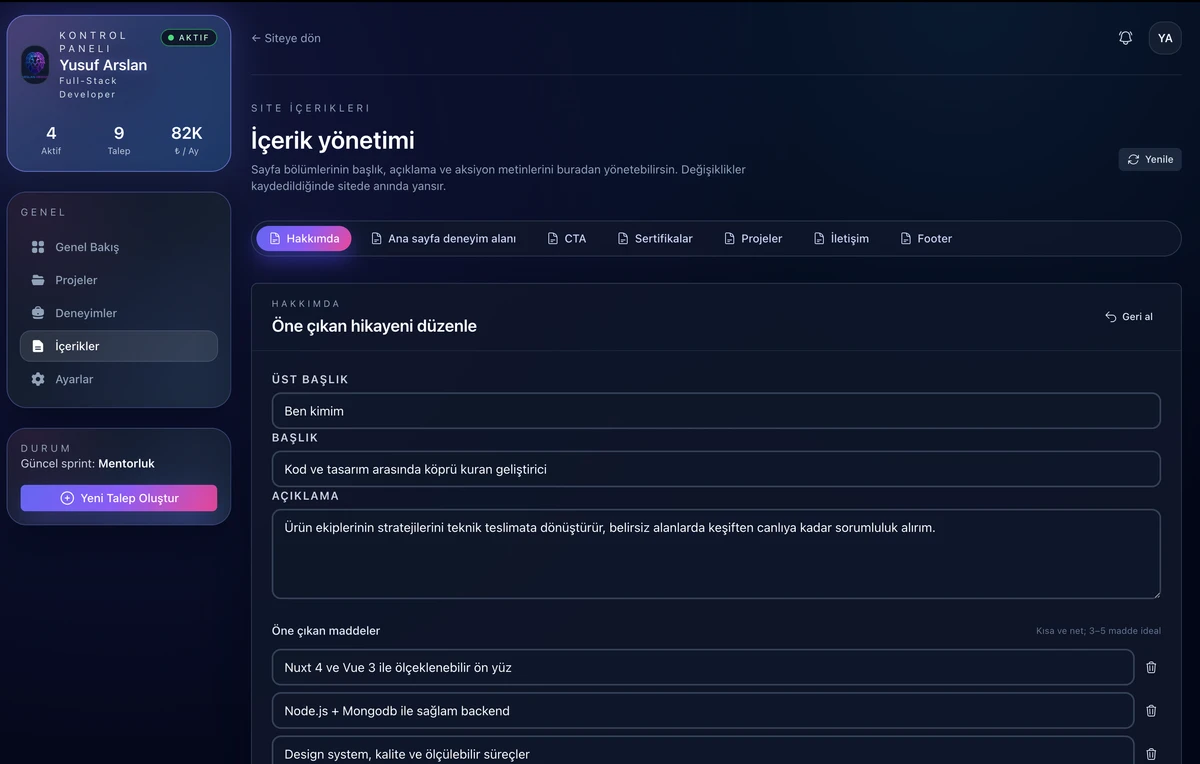Remove the 'Node.js + Mongodb' list item
Image resolution: width=1200 pixels, height=764 pixels.
[x=1151, y=711]
